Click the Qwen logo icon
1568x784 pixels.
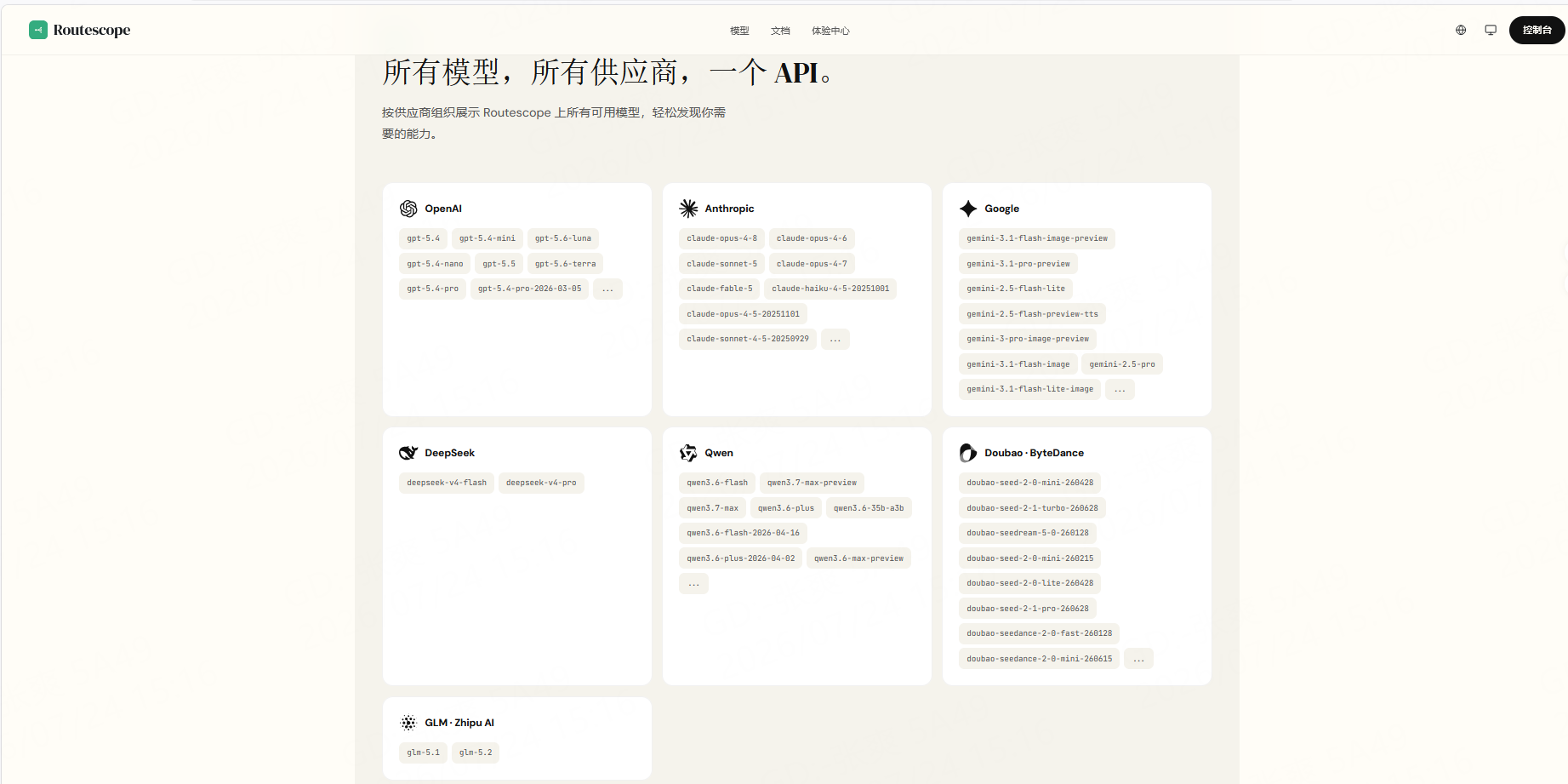tap(688, 453)
